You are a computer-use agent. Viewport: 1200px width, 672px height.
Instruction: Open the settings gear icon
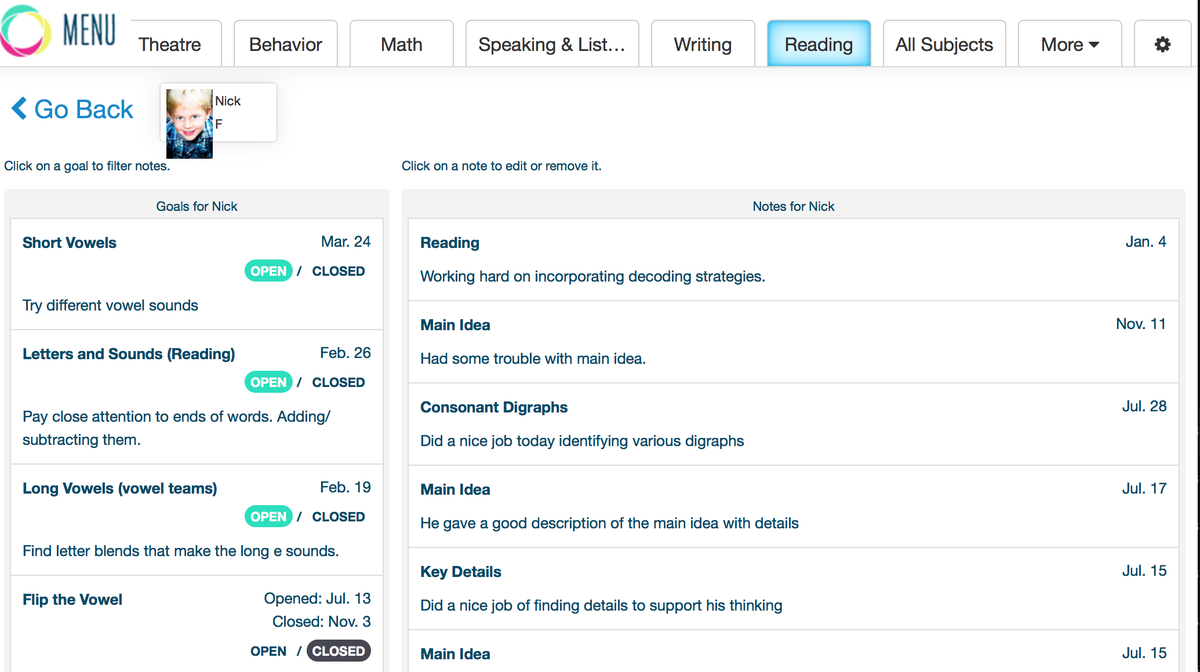tap(1162, 43)
